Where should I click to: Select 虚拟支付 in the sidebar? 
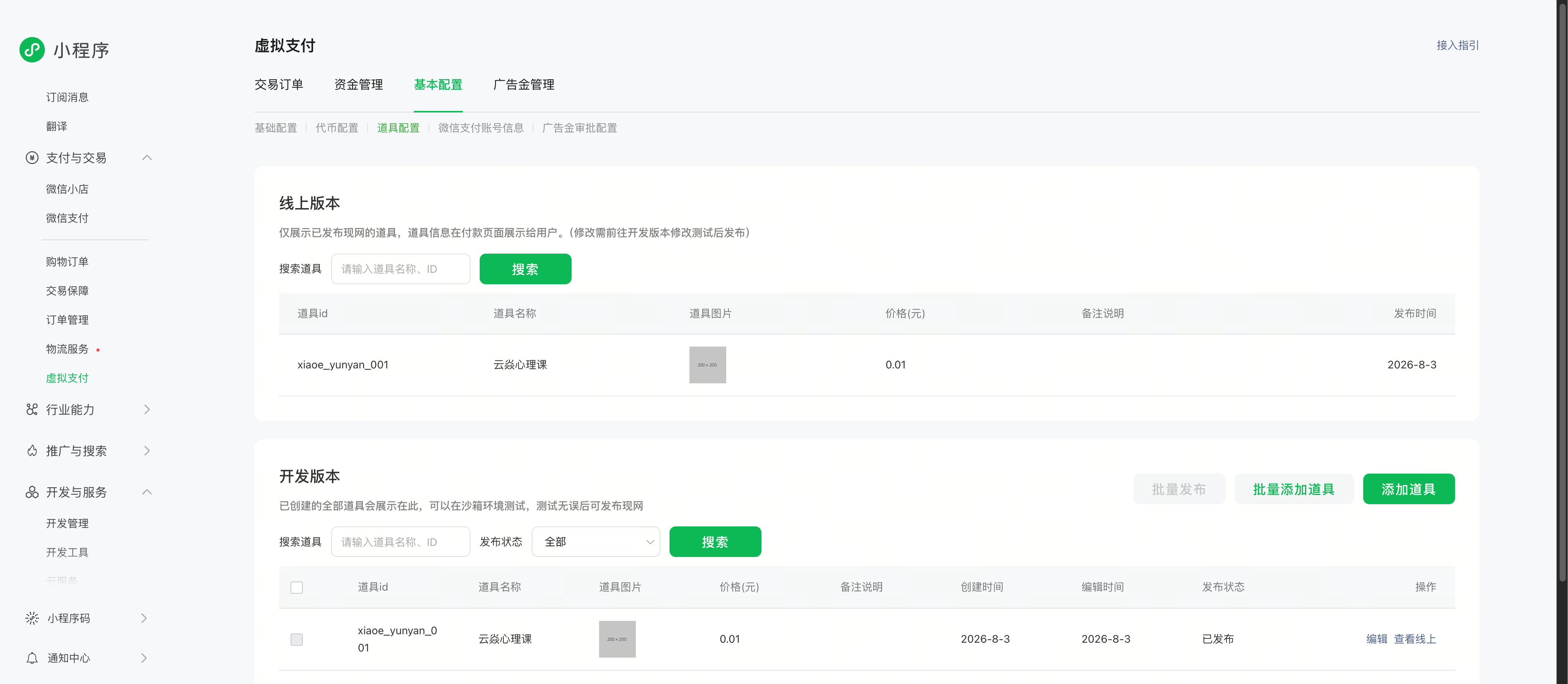point(67,378)
